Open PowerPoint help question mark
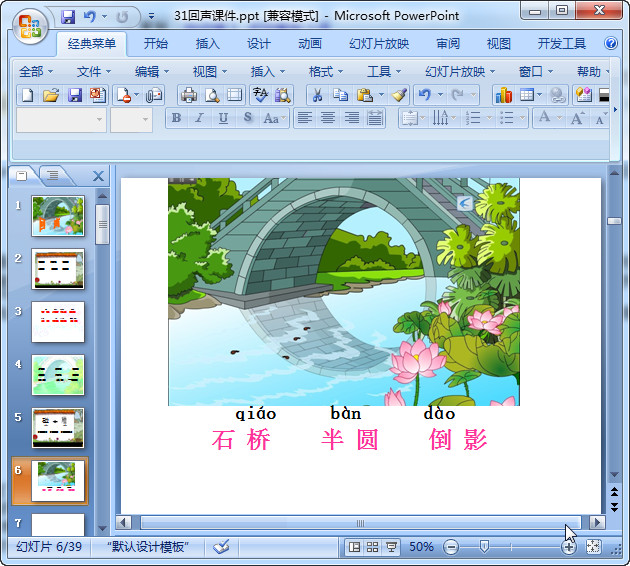630x566 pixels. click(x=611, y=43)
